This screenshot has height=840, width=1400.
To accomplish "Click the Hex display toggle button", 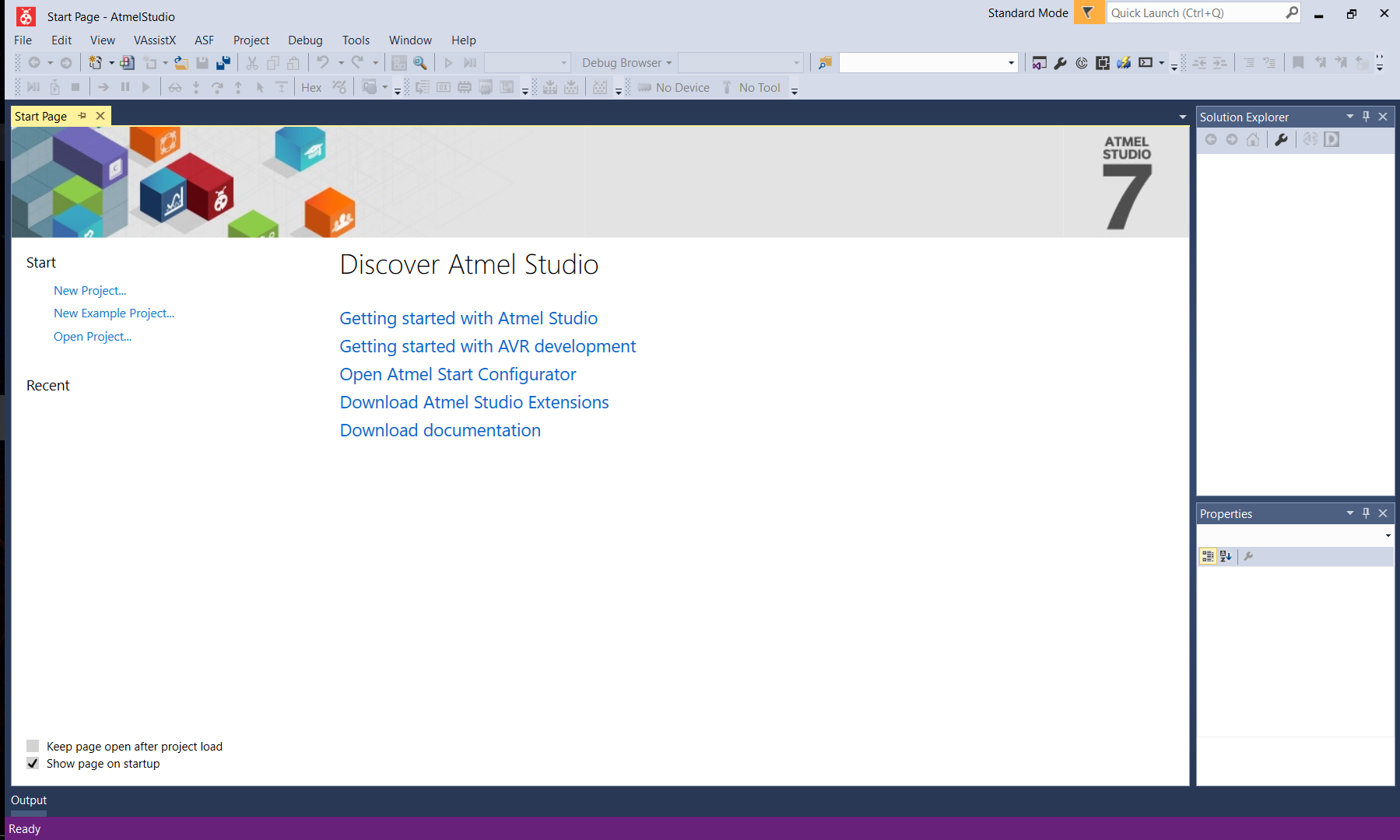I will 311,88.
